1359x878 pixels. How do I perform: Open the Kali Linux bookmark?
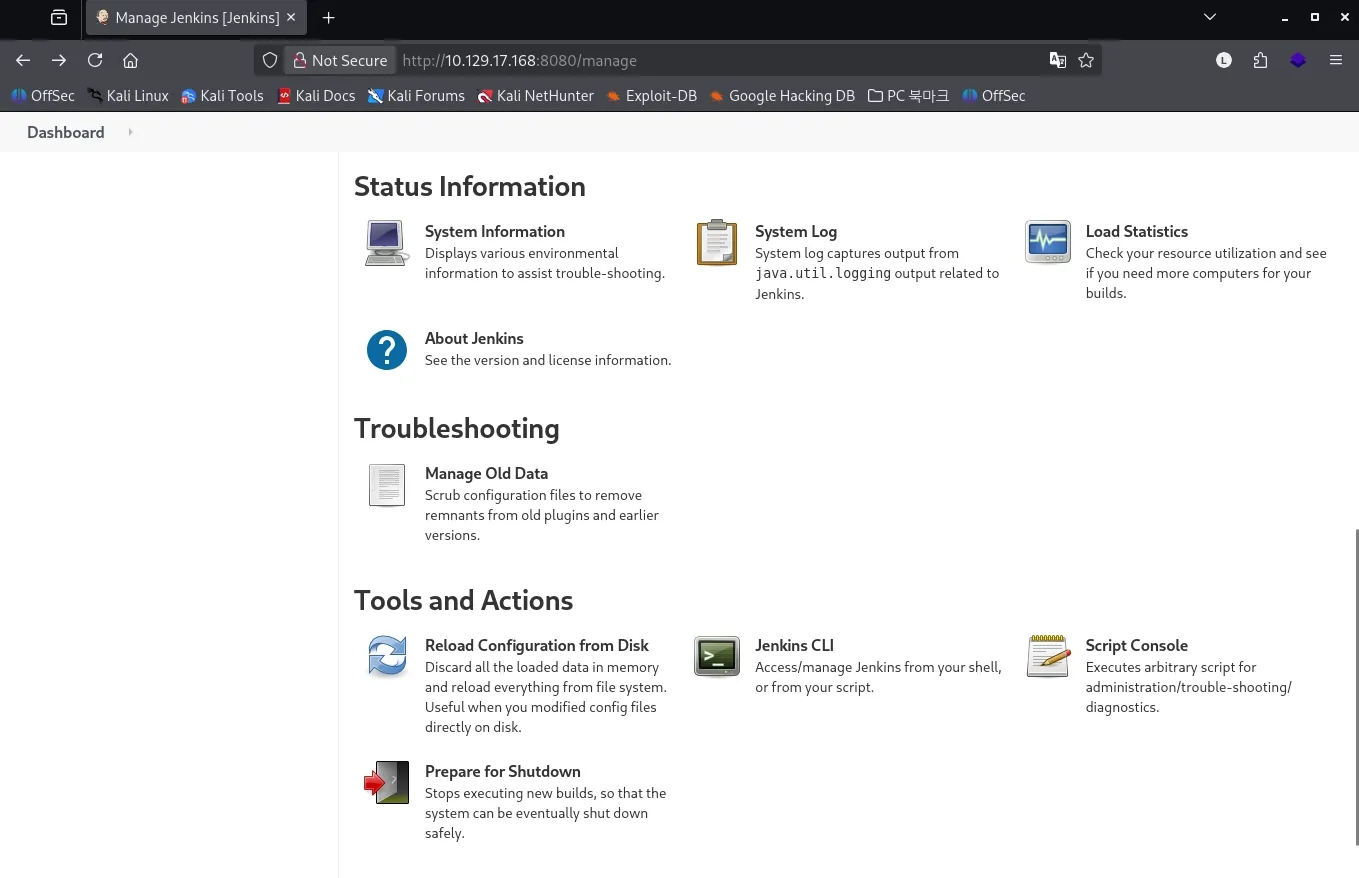[x=128, y=96]
